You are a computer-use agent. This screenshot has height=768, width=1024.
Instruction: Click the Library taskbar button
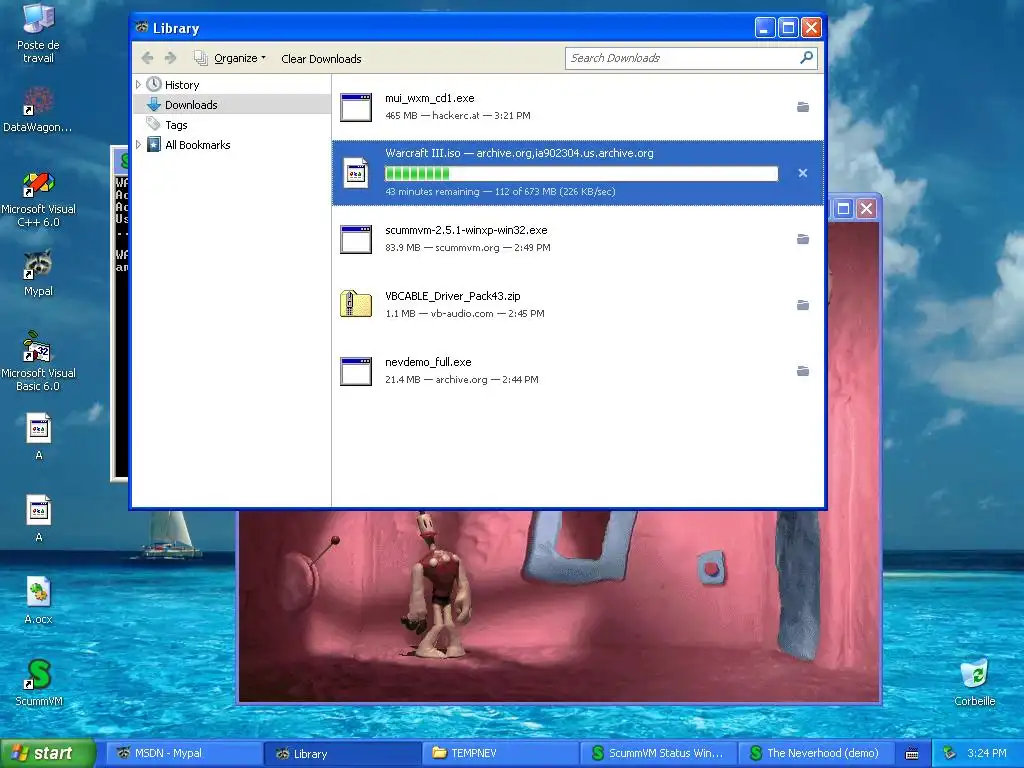(x=342, y=753)
